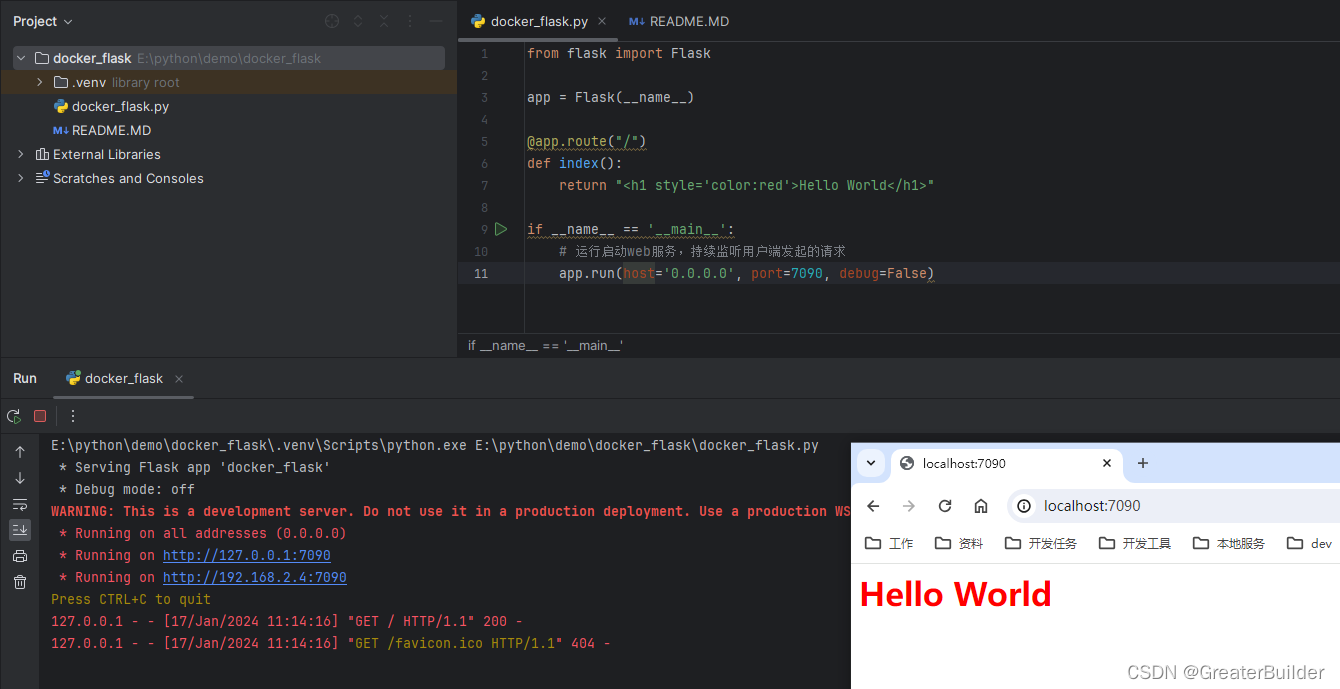Viewport: 1340px width, 689px height.
Task: Open the Project view dropdown
Action: [x=41, y=21]
